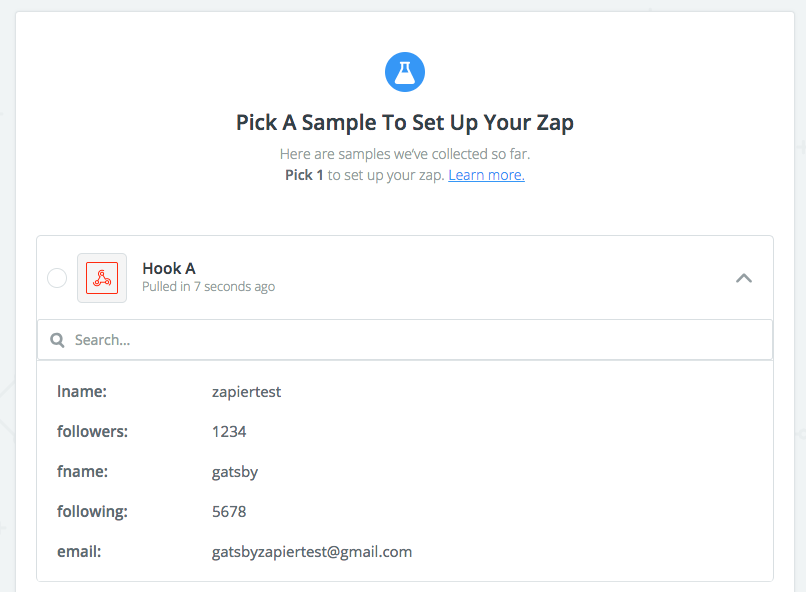Click the fname field label

coord(82,472)
